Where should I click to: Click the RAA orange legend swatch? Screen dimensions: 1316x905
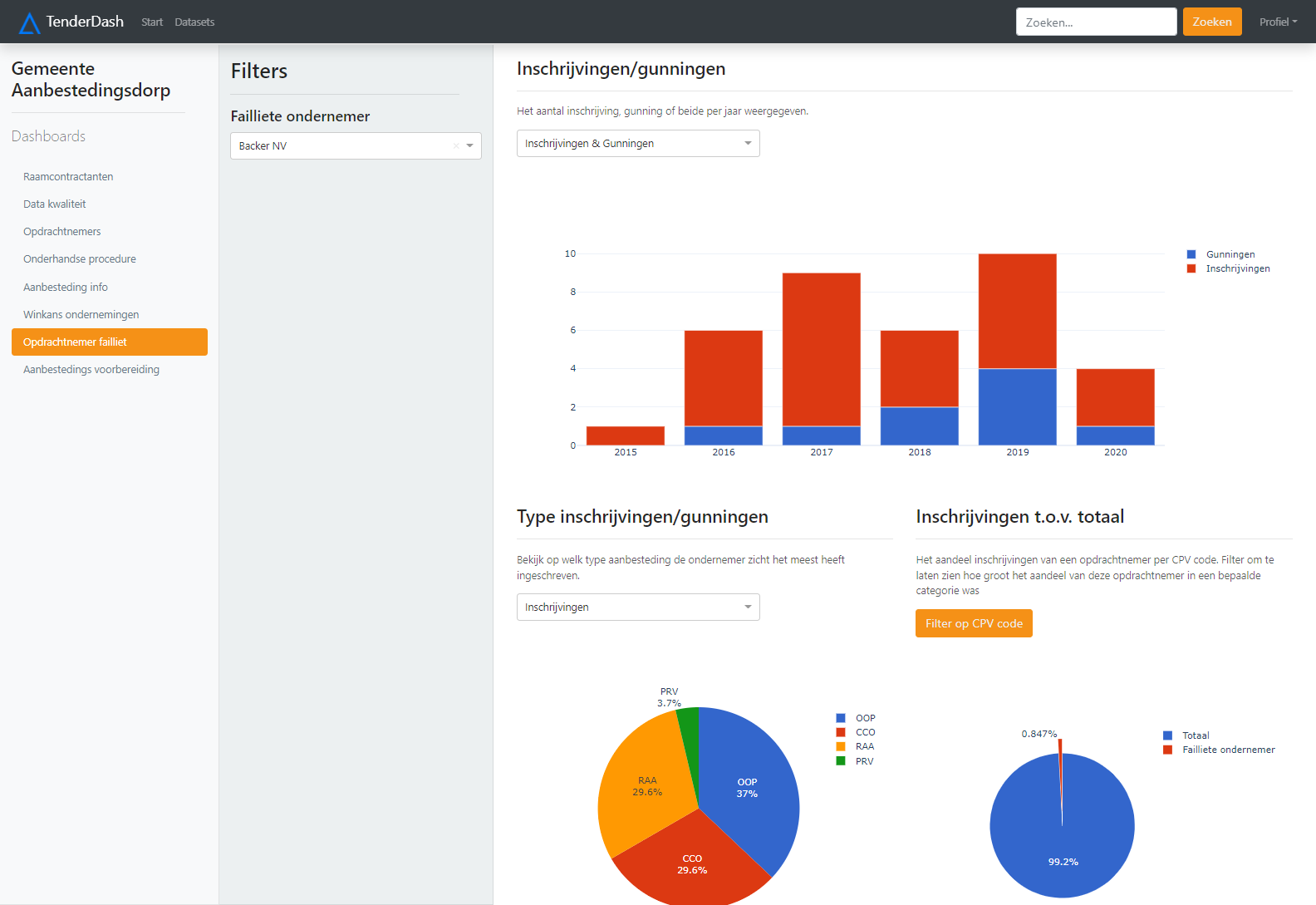tap(841, 746)
